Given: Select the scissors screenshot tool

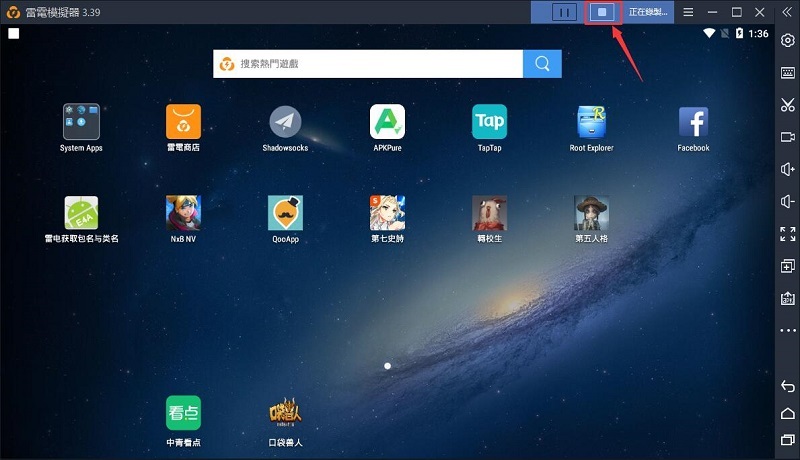Looking at the screenshot, I should [788, 105].
